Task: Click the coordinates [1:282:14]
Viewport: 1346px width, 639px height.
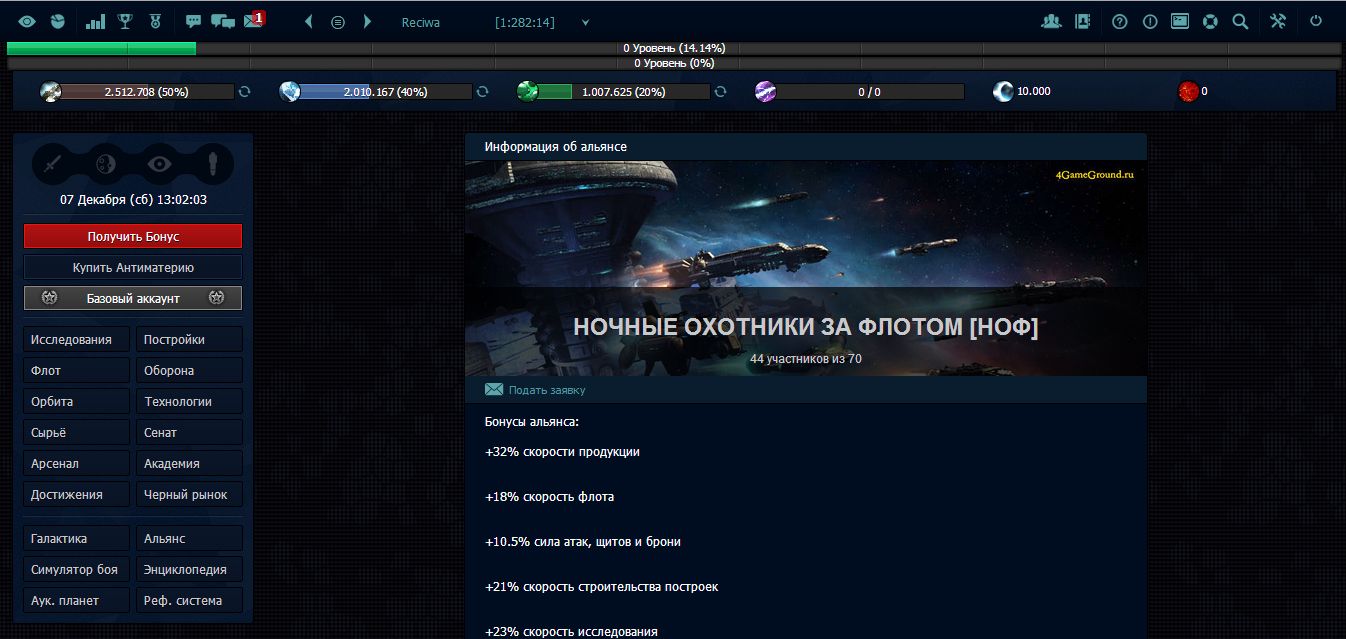Action: click(x=525, y=22)
